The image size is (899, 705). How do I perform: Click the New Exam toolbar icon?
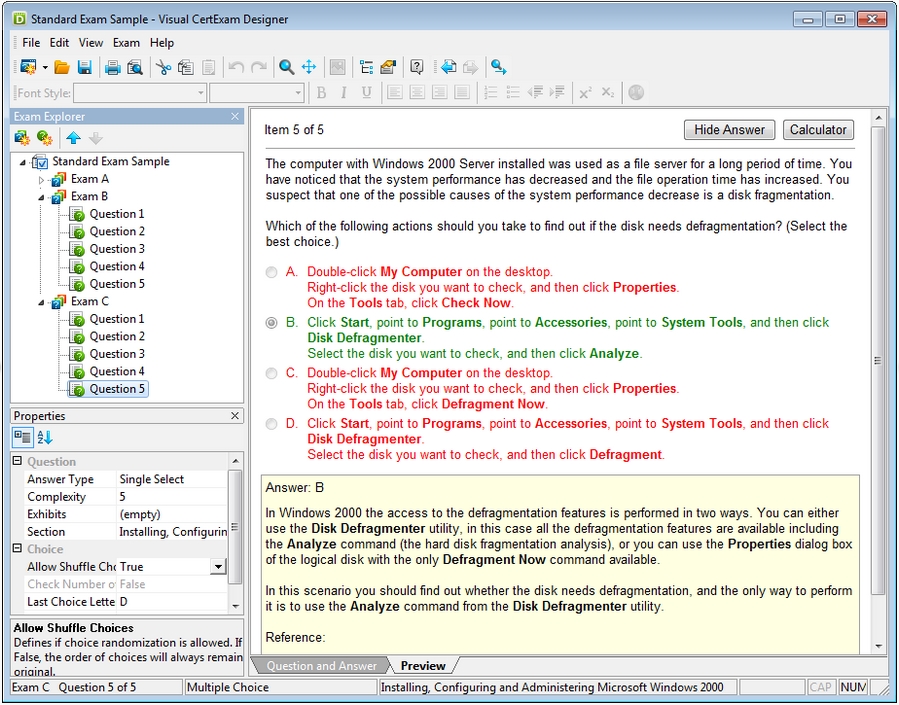tap(27, 67)
